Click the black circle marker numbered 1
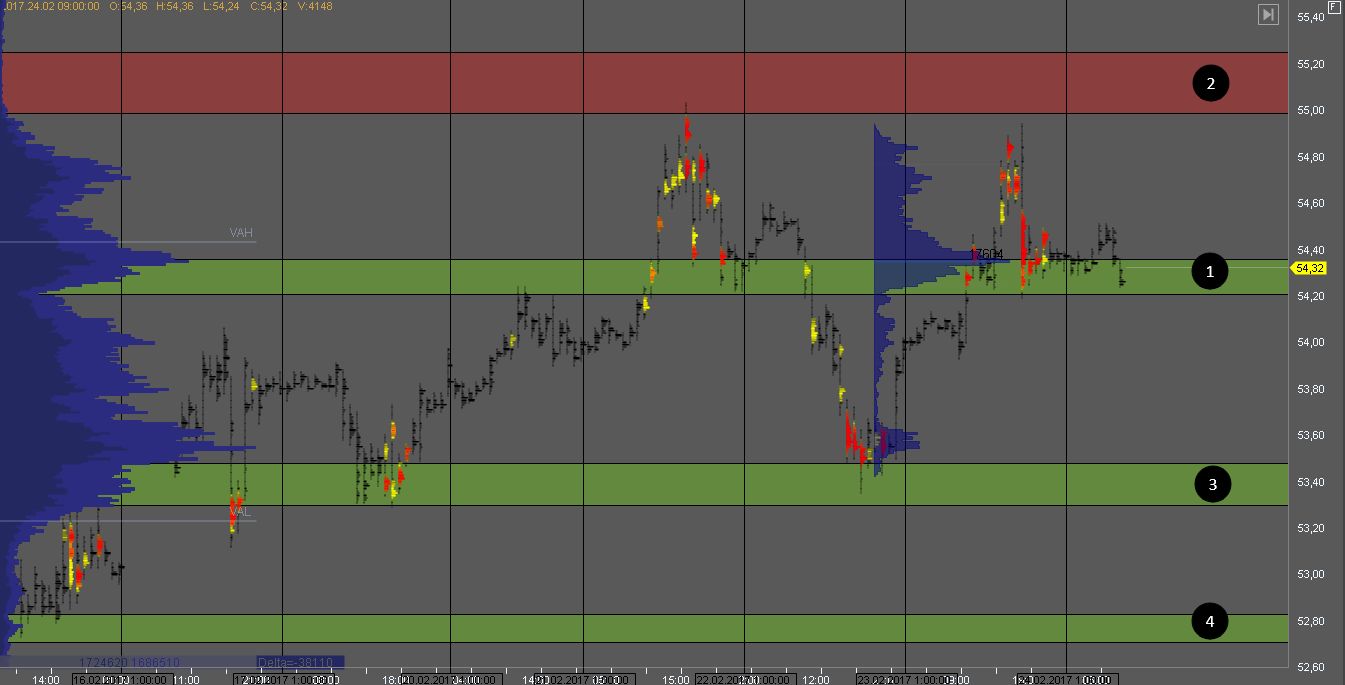Viewport: 1345px width, 685px height. pos(1210,271)
